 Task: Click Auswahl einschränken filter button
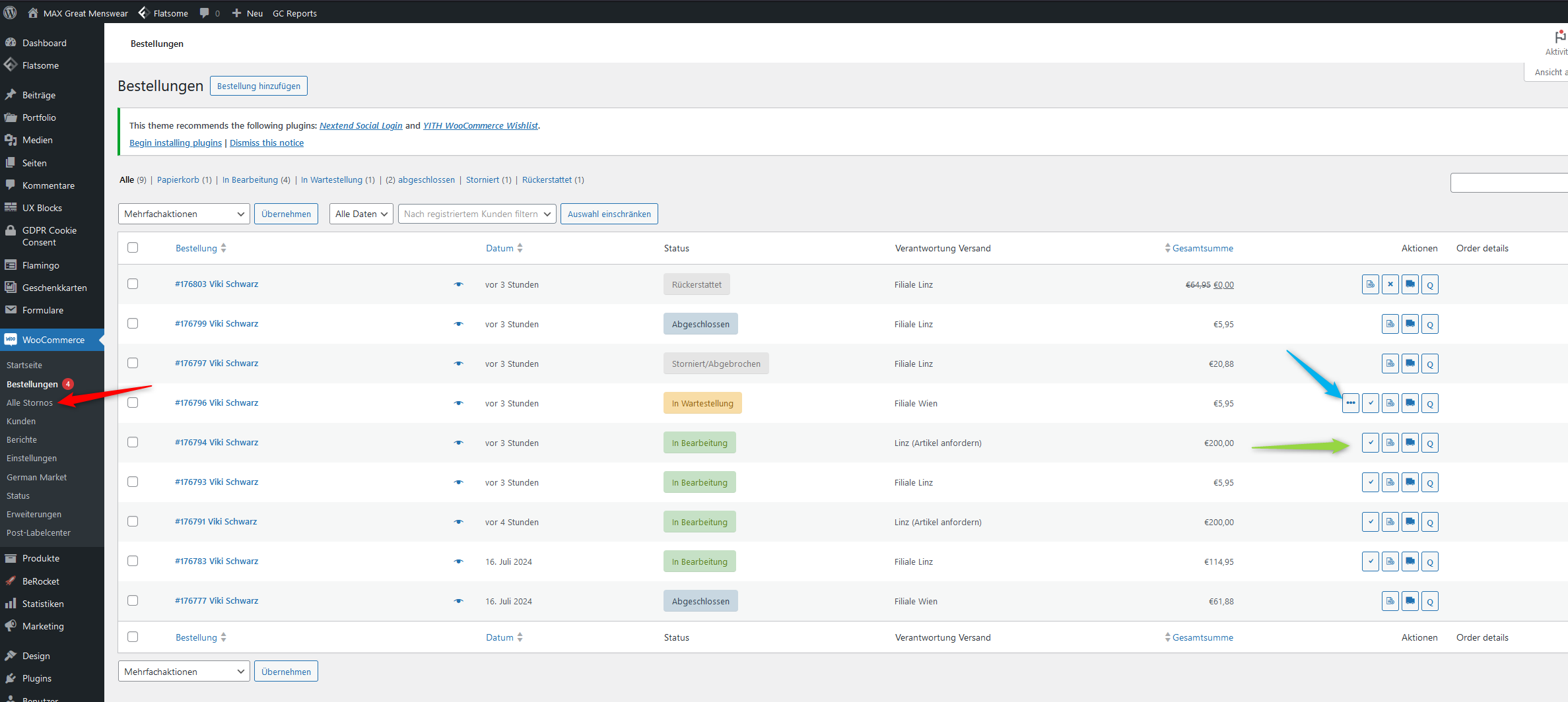[609, 214]
